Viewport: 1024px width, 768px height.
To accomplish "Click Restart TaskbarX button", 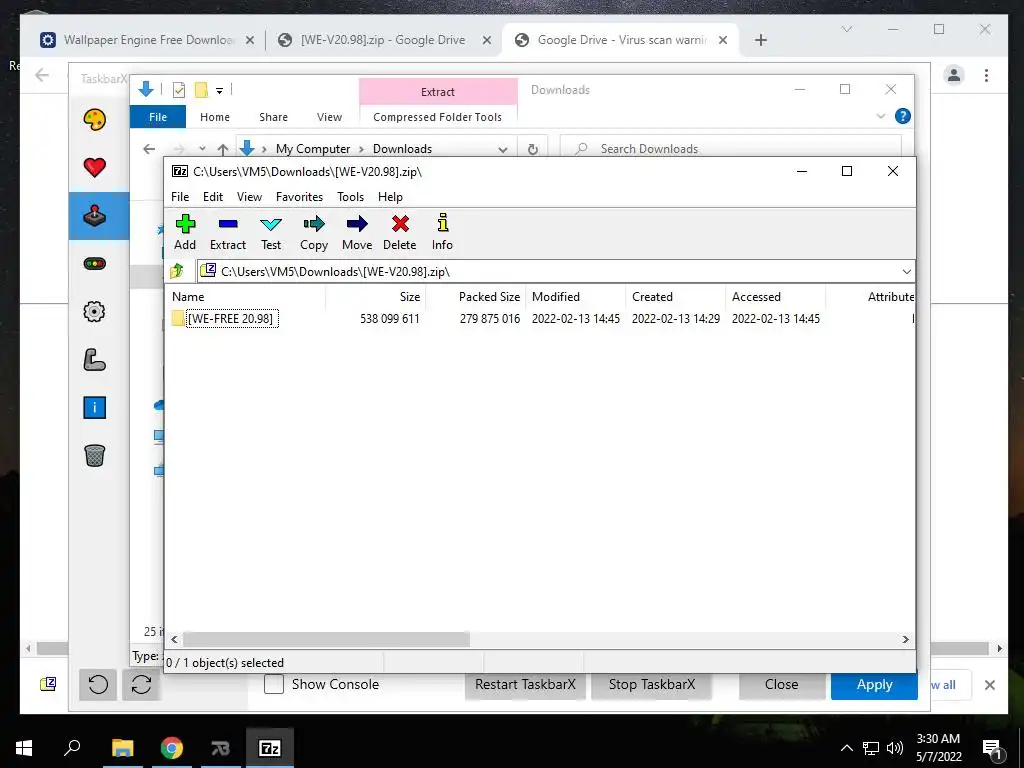I will click(x=525, y=684).
